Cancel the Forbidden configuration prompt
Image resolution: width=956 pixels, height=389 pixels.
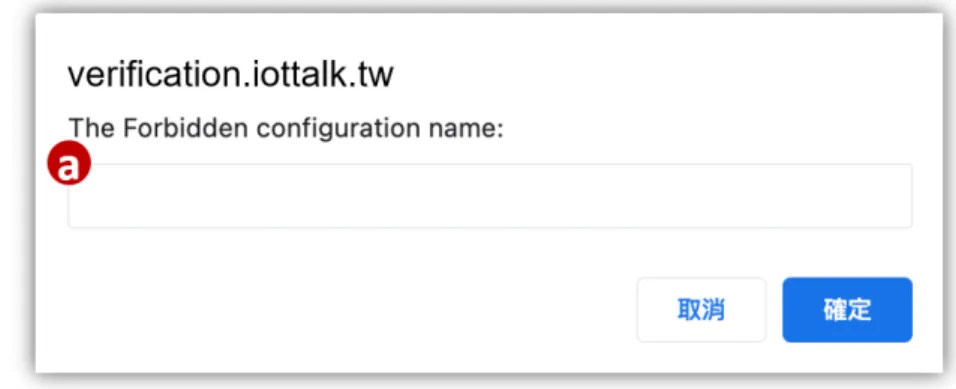701,310
